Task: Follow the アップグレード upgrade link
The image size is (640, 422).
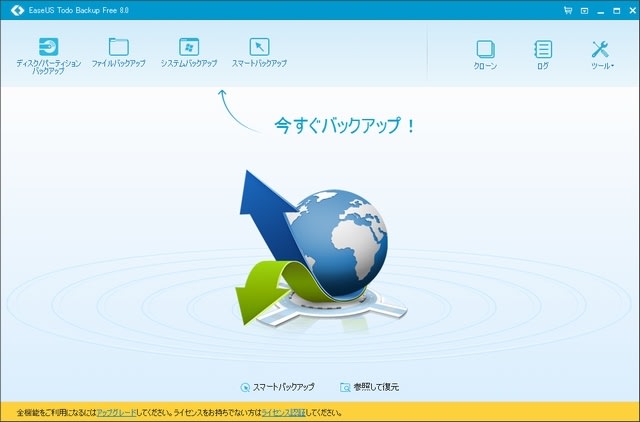Action: point(116,412)
